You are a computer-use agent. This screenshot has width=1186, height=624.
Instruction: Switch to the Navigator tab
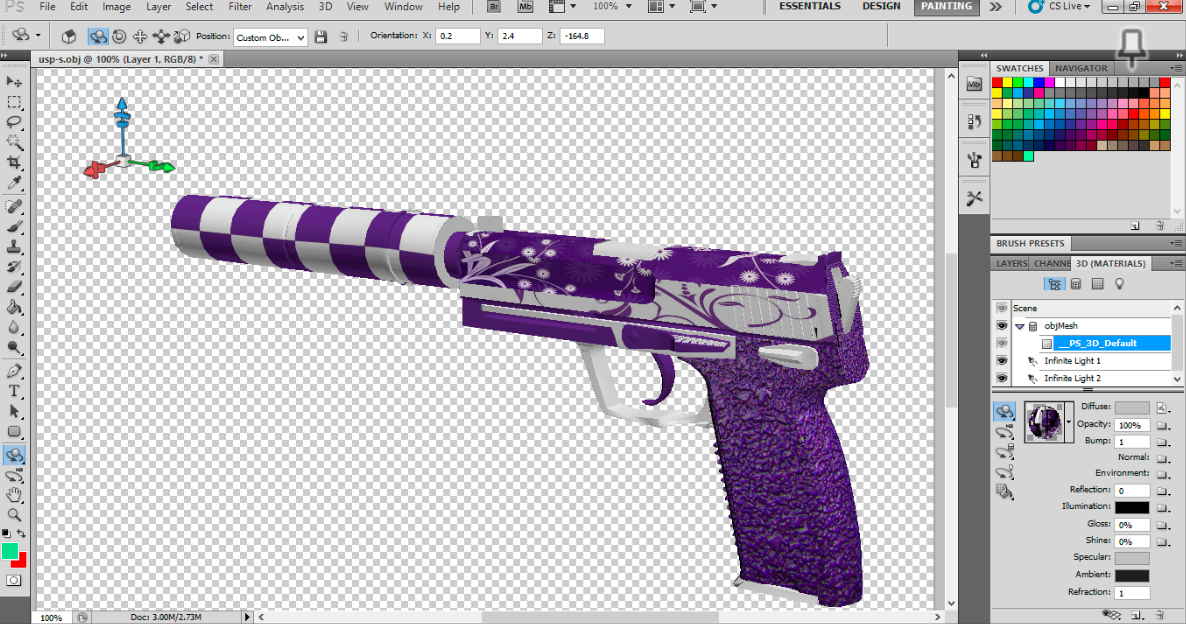click(1081, 68)
